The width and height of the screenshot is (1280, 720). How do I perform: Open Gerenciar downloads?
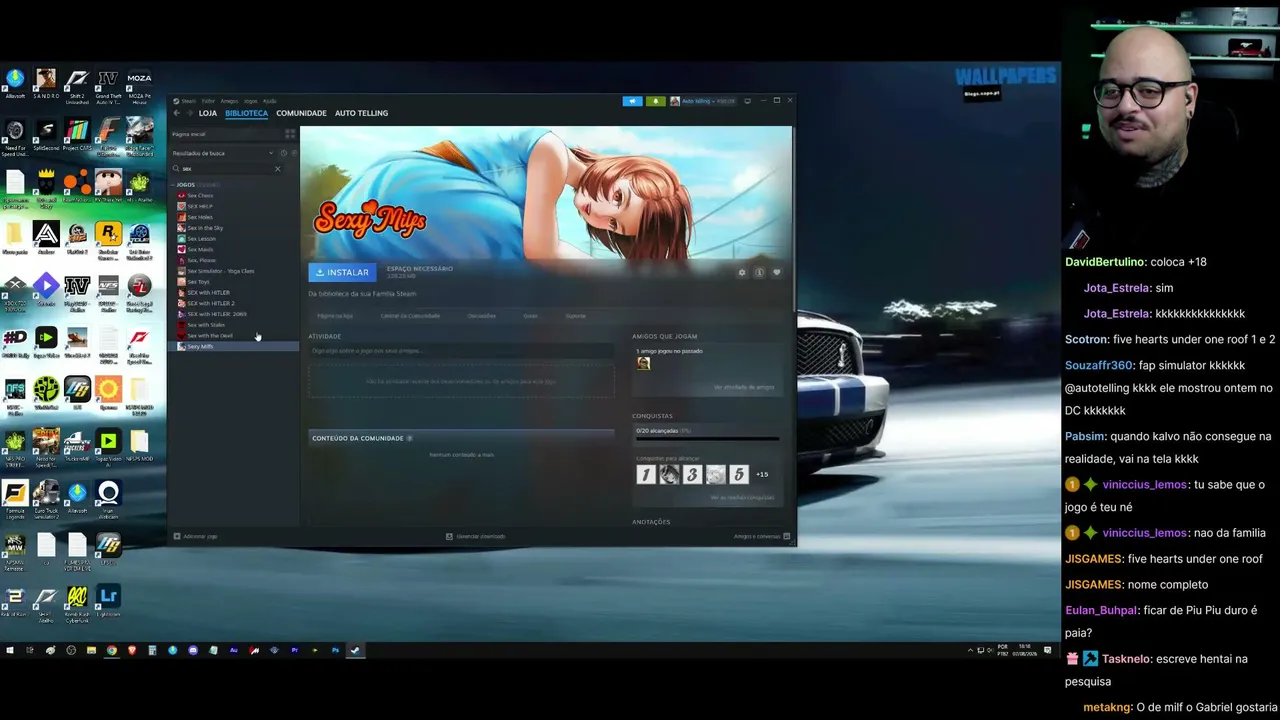tap(475, 536)
